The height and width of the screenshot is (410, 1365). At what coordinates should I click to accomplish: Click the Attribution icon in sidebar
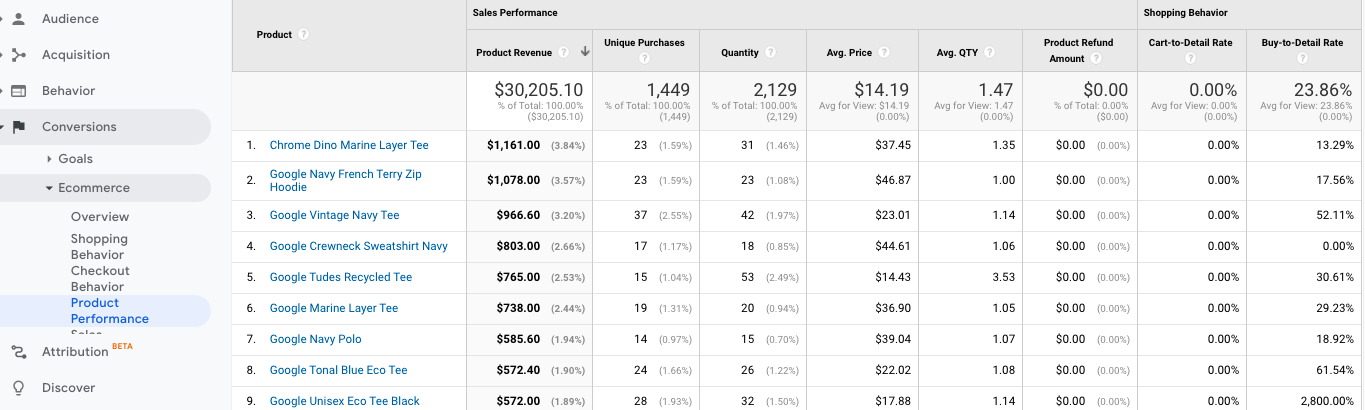19,352
